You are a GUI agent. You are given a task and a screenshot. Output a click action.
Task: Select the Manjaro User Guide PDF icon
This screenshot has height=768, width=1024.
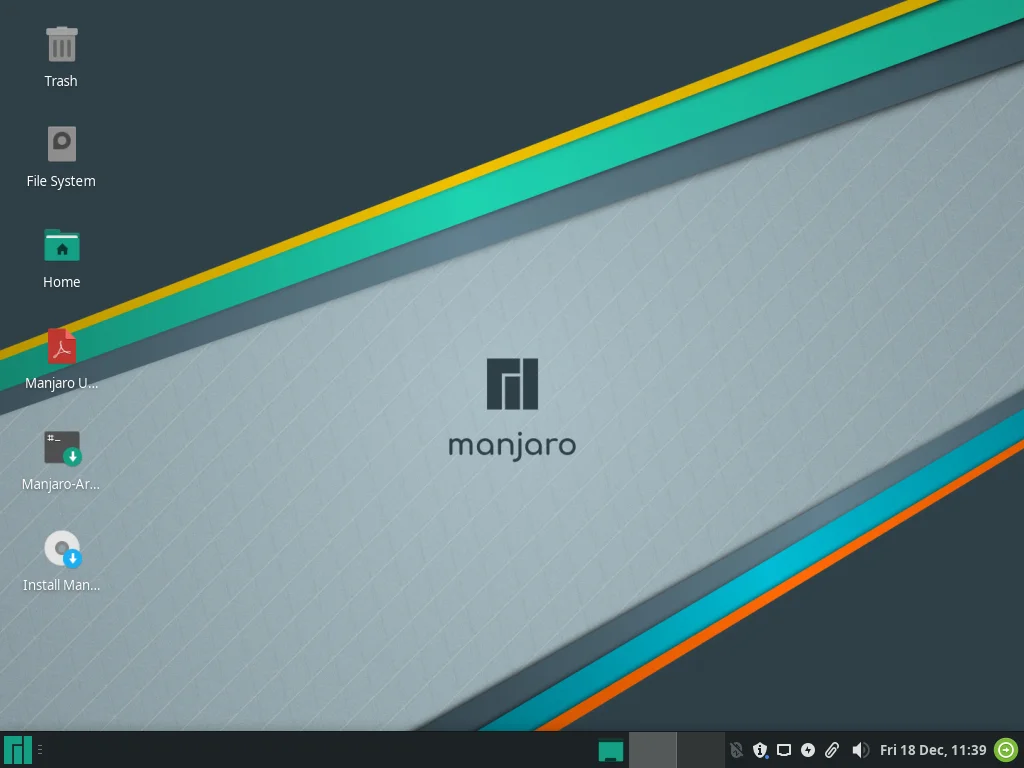[x=62, y=346]
